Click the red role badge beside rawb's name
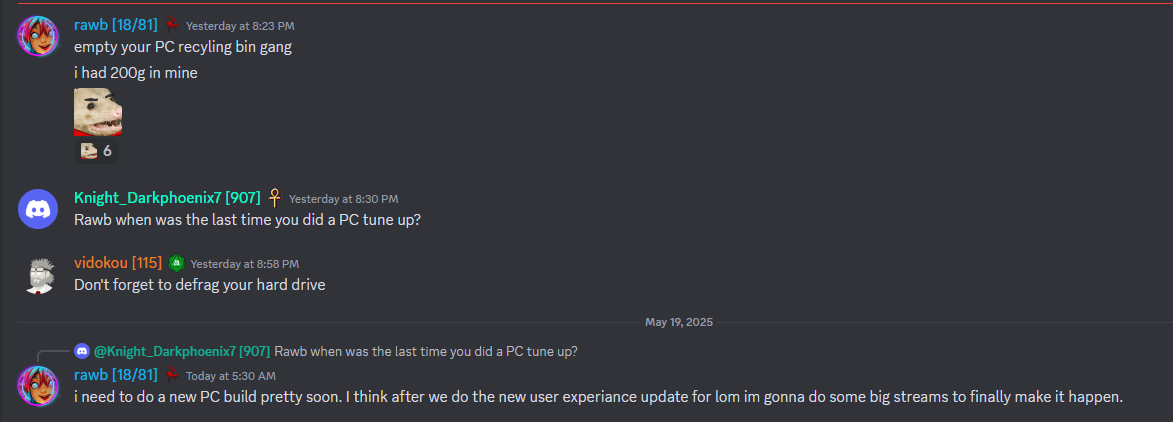 (x=171, y=25)
